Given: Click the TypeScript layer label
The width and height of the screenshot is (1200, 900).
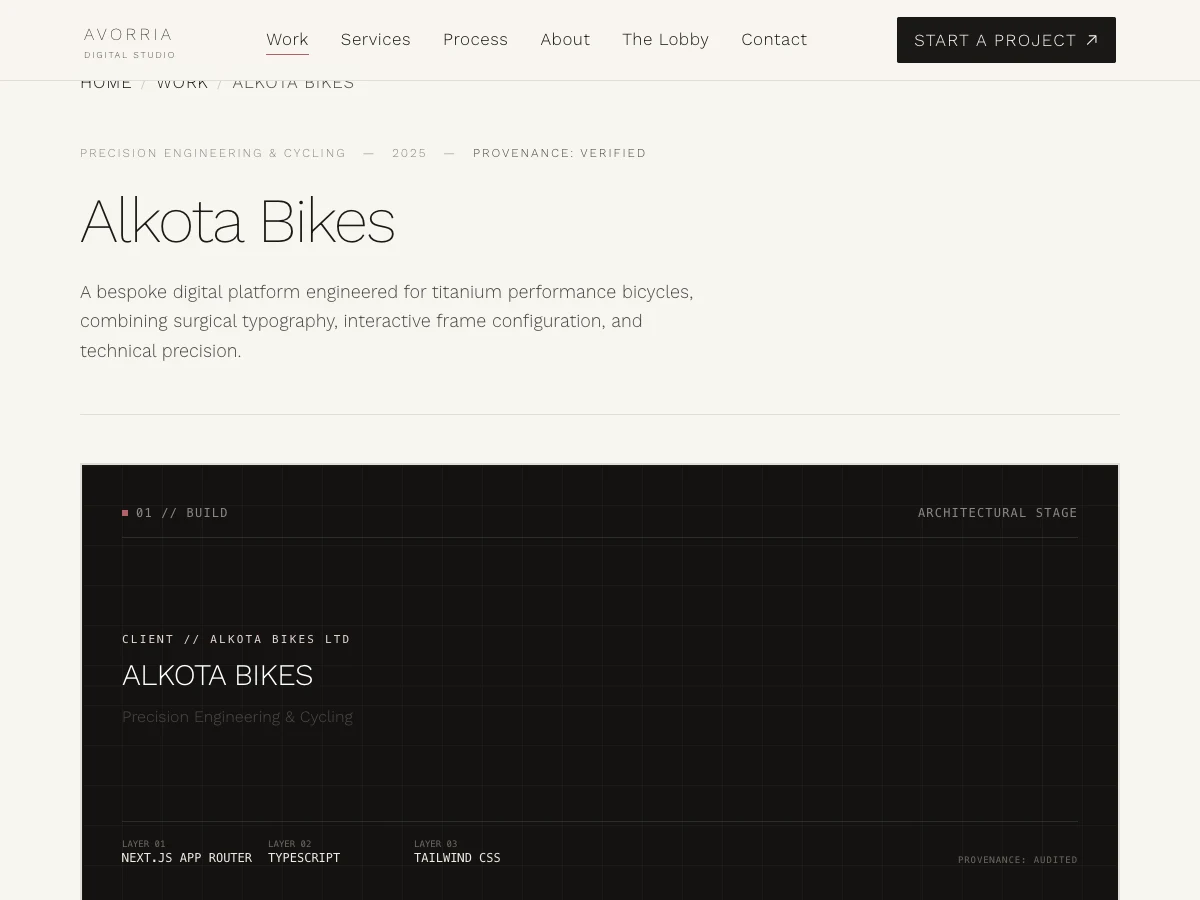Looking at the screenshot, I should [304, 858].
